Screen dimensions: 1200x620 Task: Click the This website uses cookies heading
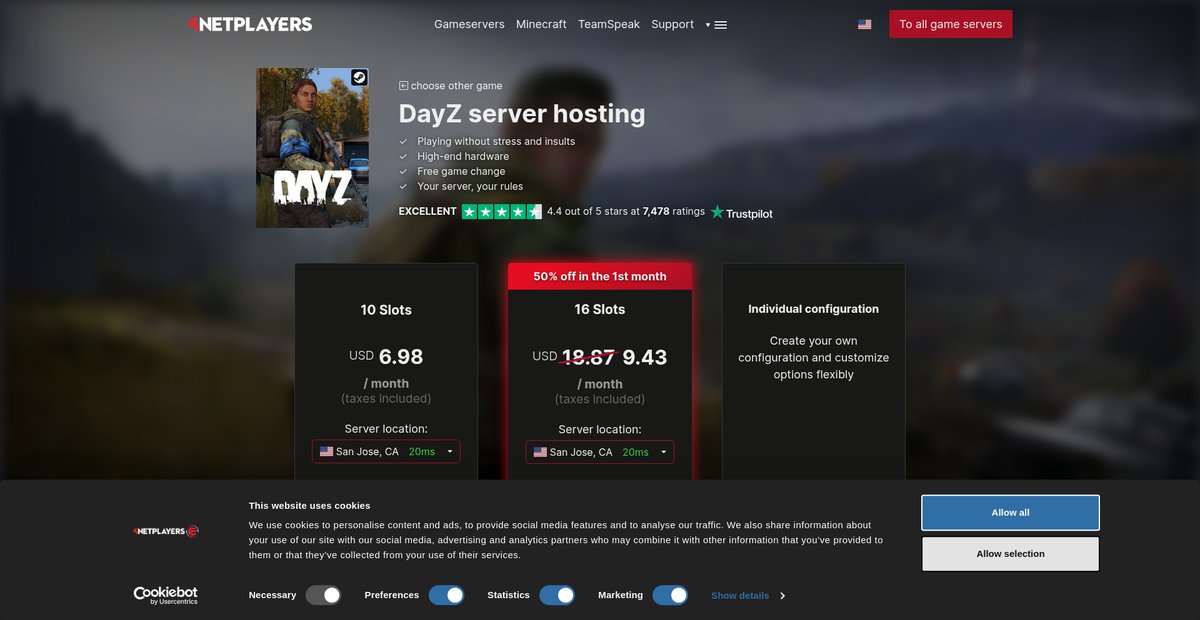tap(309, 506)
